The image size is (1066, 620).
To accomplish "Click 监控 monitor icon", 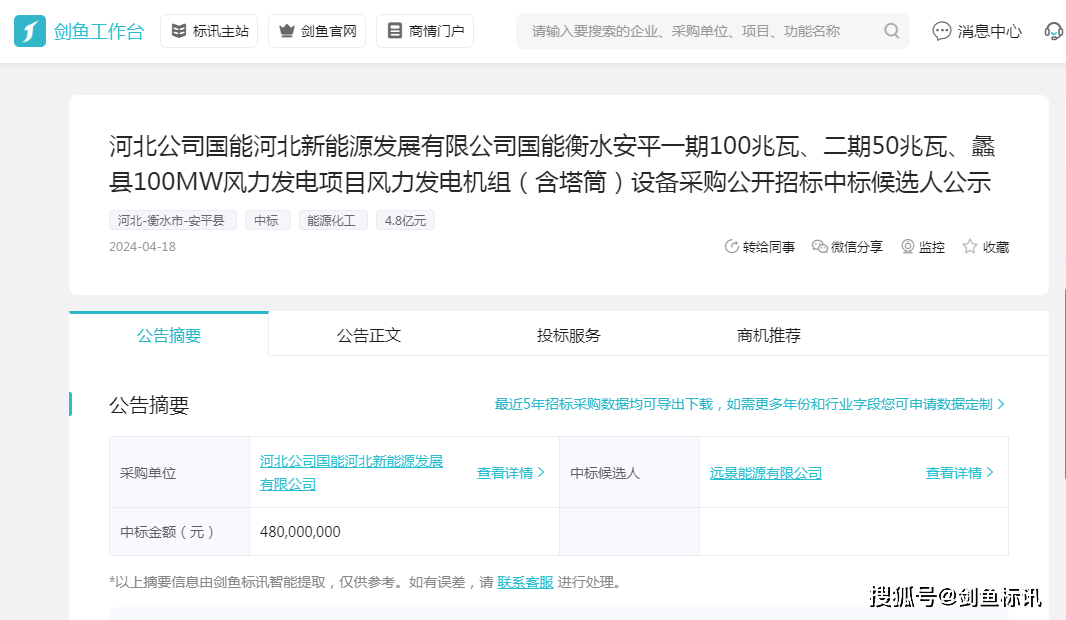I will tap(908, 247).
